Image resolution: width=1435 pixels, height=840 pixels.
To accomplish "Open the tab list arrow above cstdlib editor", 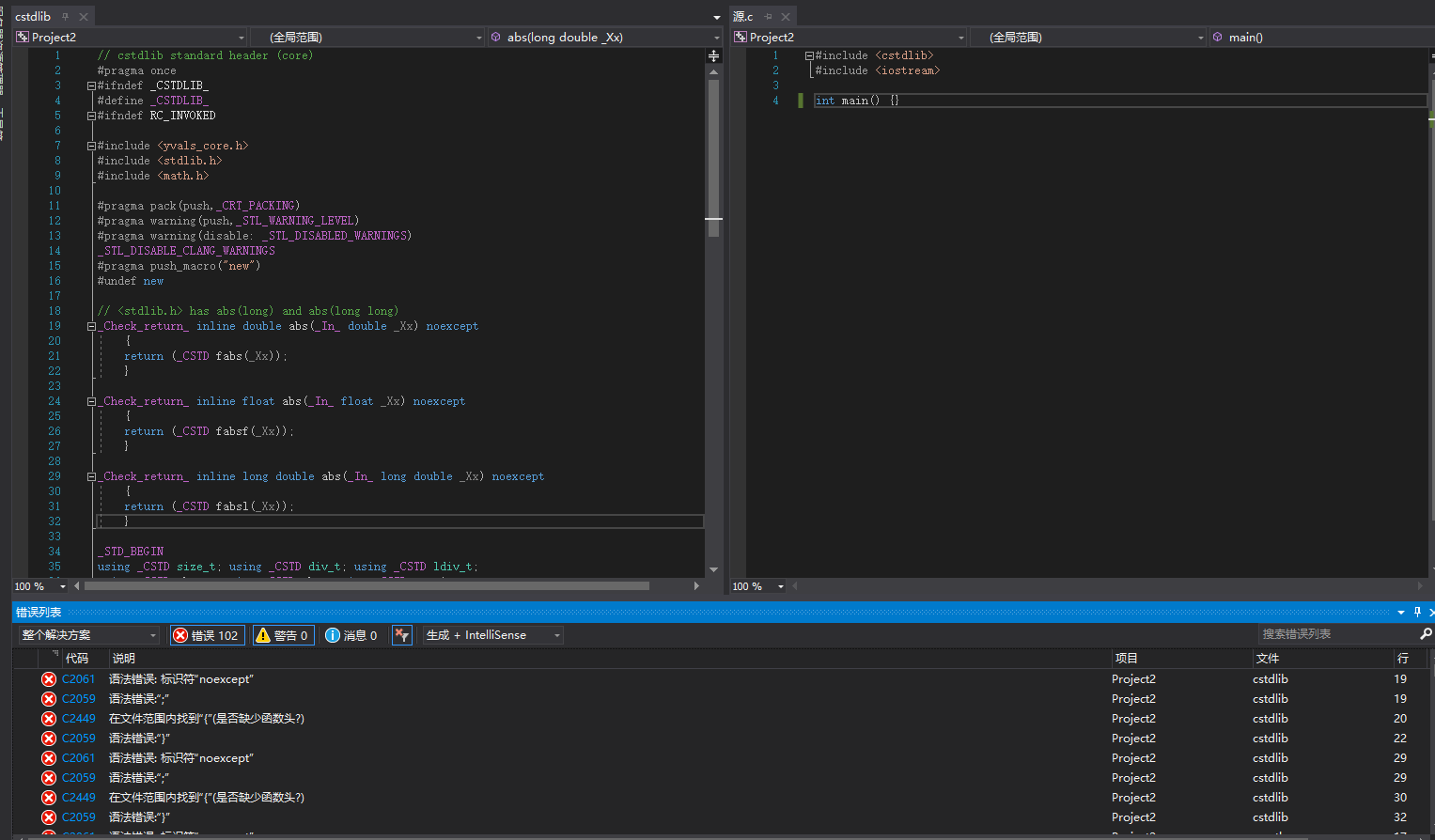I will (717, 17).
